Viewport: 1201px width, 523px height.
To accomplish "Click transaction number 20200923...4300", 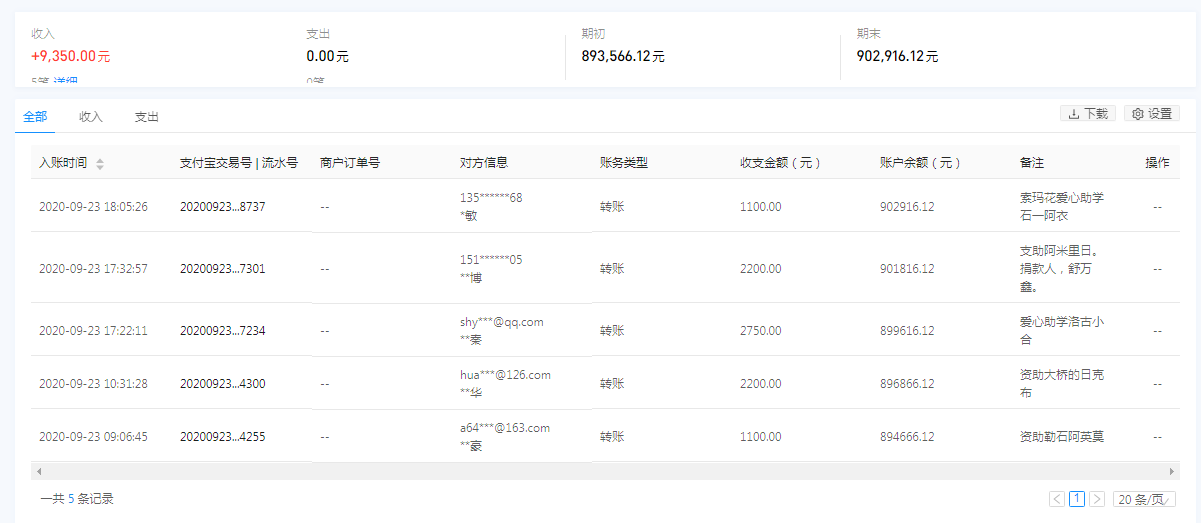I will [x=222, y=384].
